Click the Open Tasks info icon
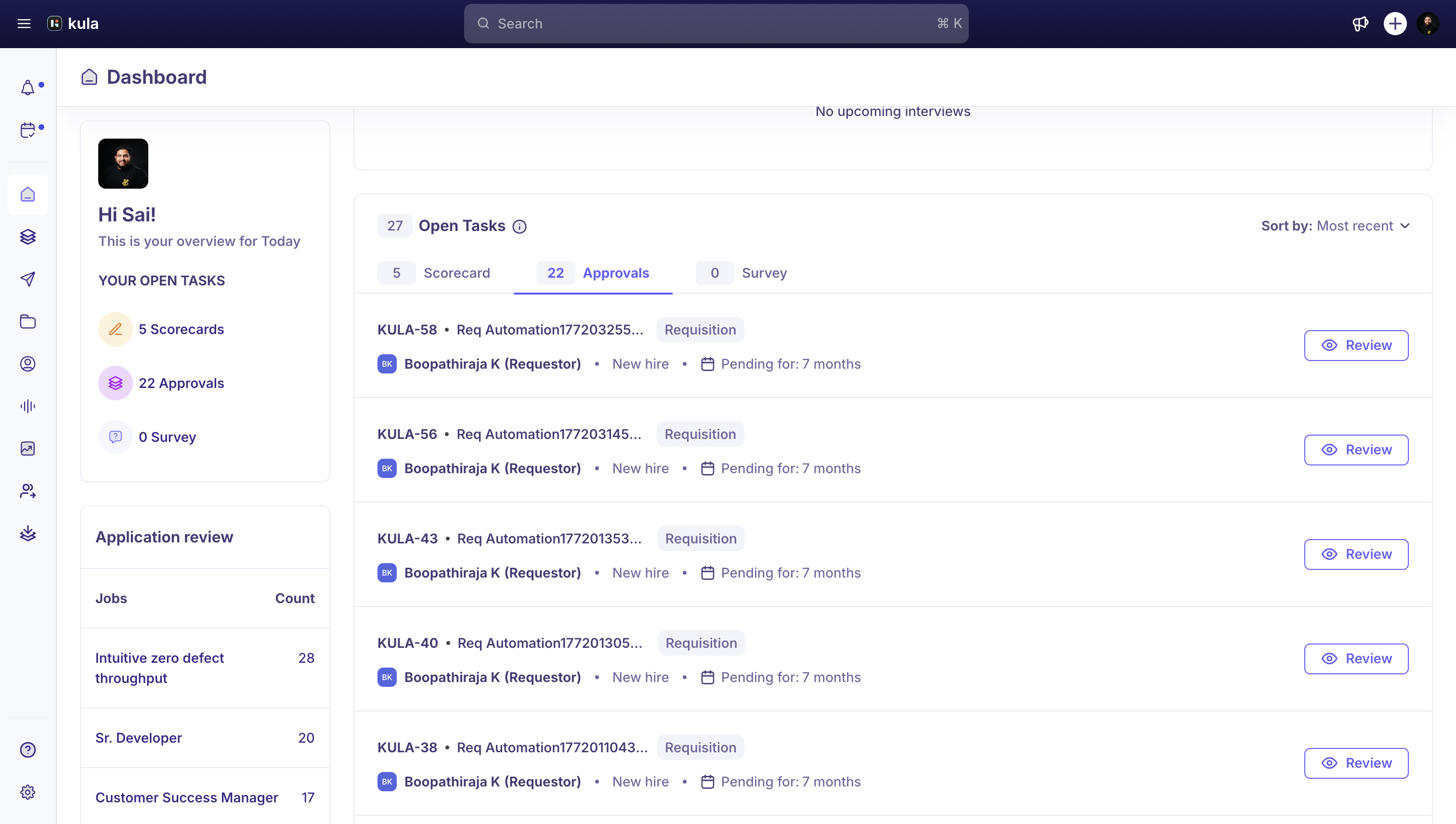 (x=519, y=226)
